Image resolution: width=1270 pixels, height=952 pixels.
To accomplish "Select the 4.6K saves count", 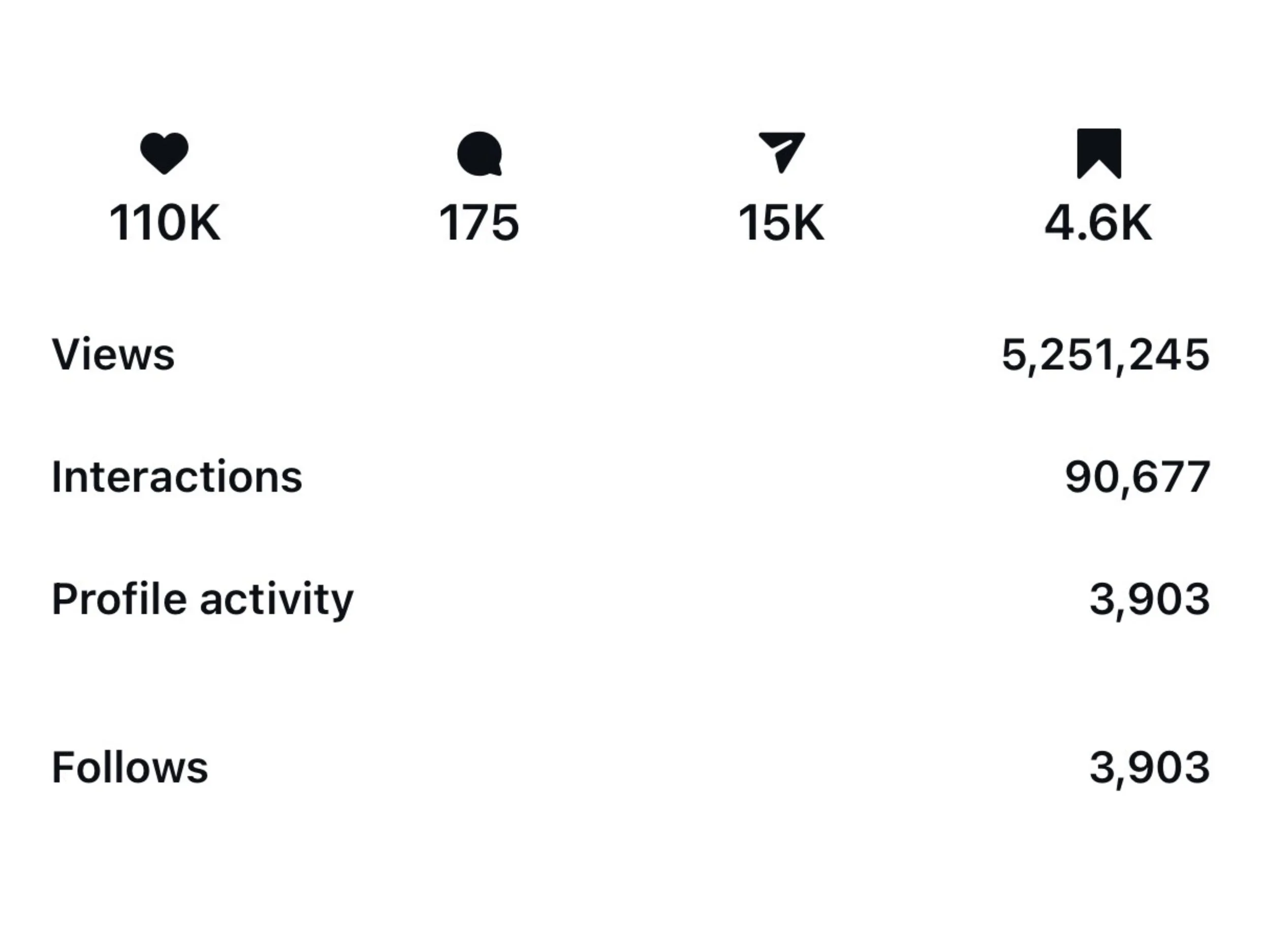I will [1098, 223].
